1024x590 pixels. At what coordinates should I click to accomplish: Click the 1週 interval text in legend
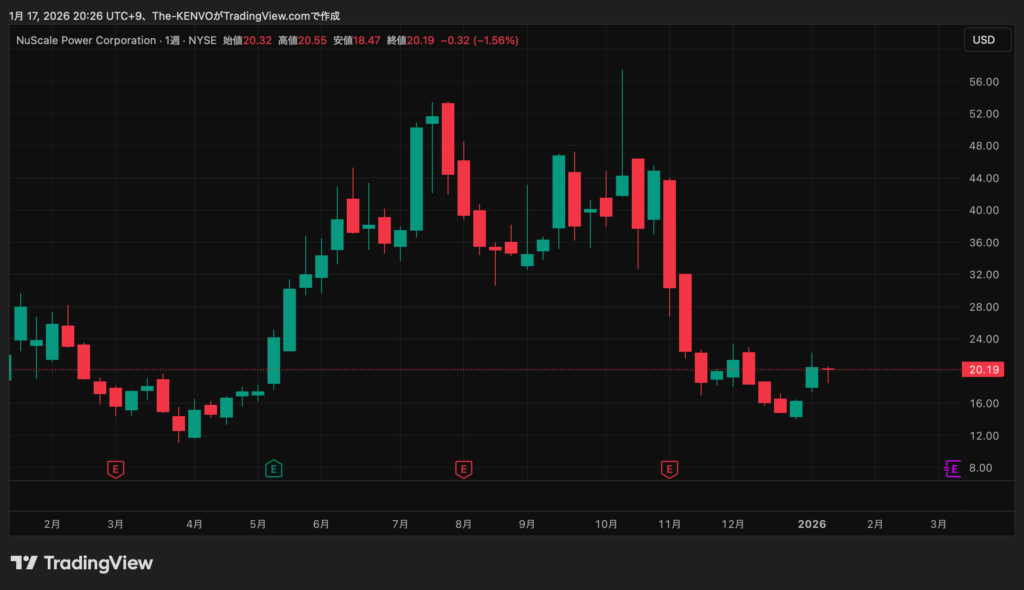[174, 40]
